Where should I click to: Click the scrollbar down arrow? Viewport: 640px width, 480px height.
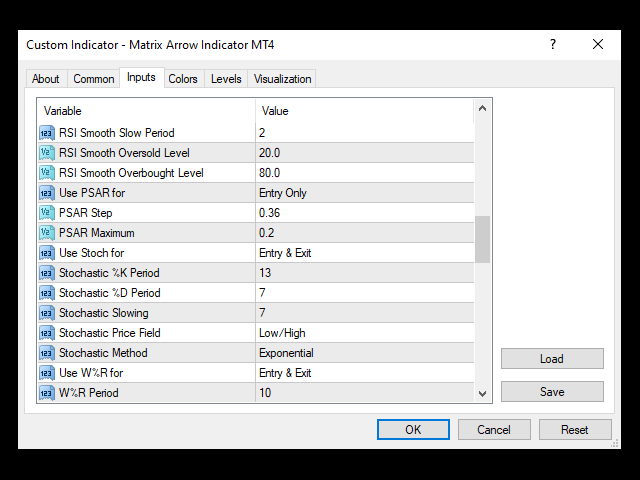[x=482, y=393]
